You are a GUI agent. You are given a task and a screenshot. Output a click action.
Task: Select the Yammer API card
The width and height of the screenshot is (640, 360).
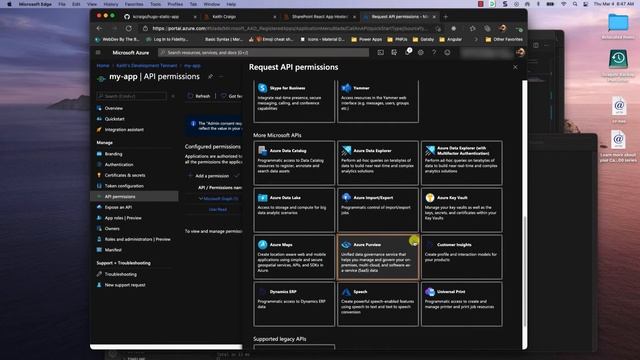point(378,101)
